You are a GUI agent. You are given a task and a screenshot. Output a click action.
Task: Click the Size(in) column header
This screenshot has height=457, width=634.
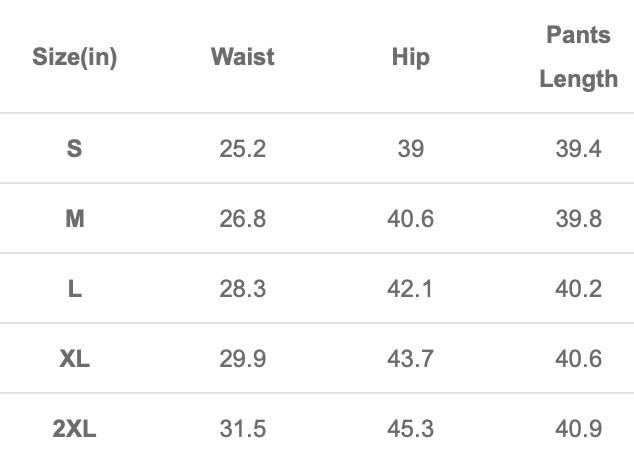(x=75, y=57)
